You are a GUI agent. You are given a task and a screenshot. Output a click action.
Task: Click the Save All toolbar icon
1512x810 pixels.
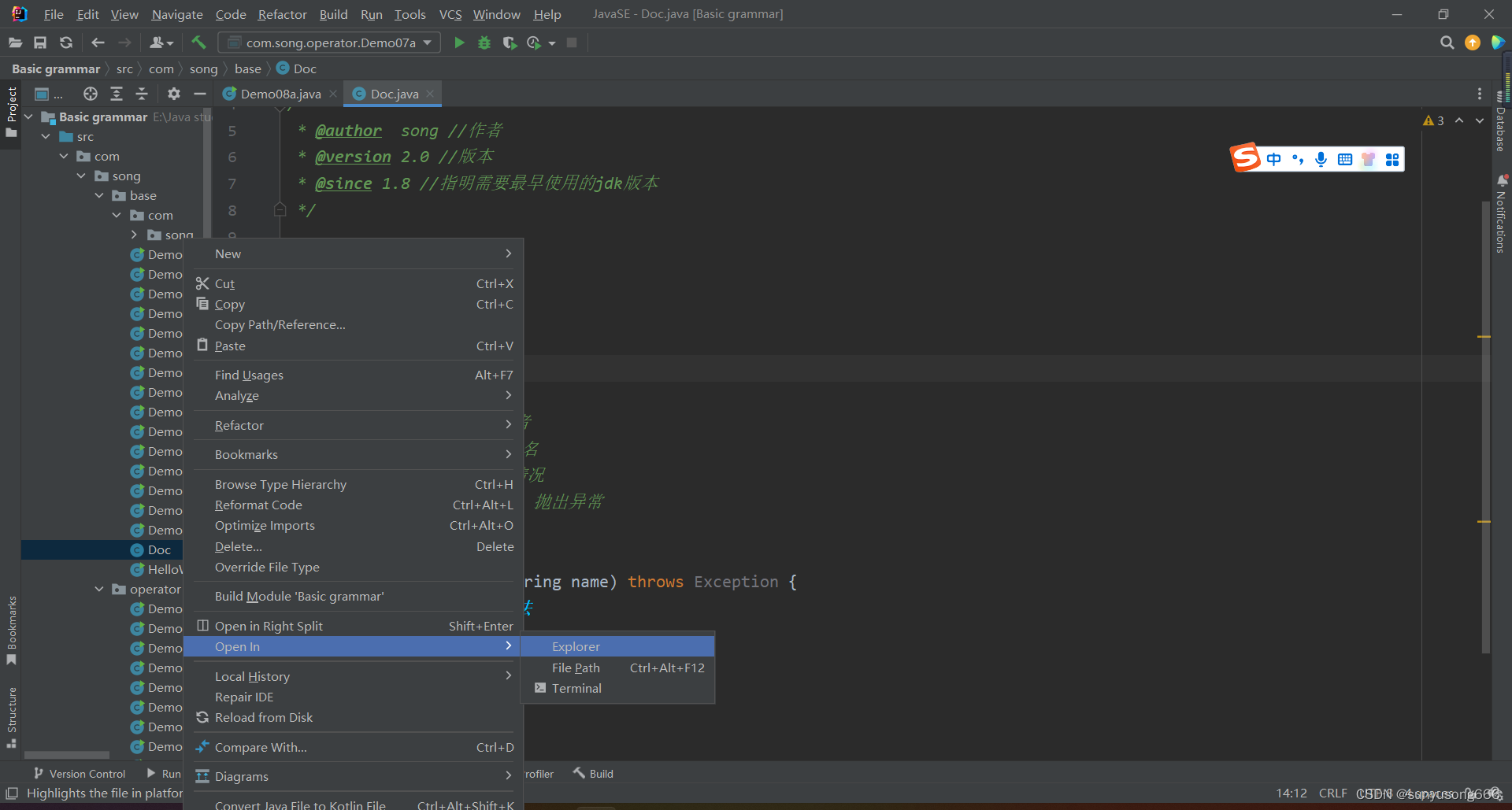40,43
